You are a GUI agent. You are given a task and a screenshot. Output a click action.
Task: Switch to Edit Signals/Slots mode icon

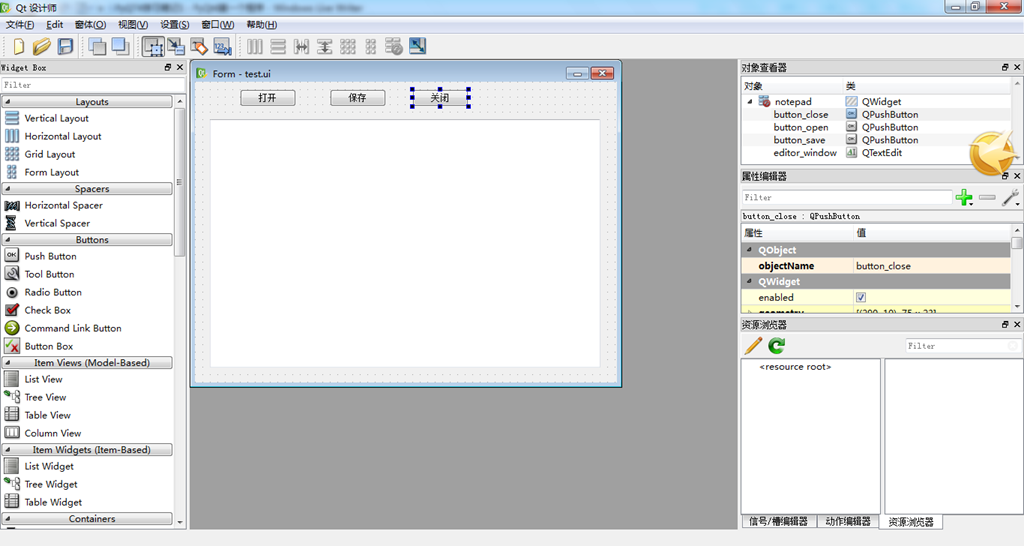pos(176,46)
